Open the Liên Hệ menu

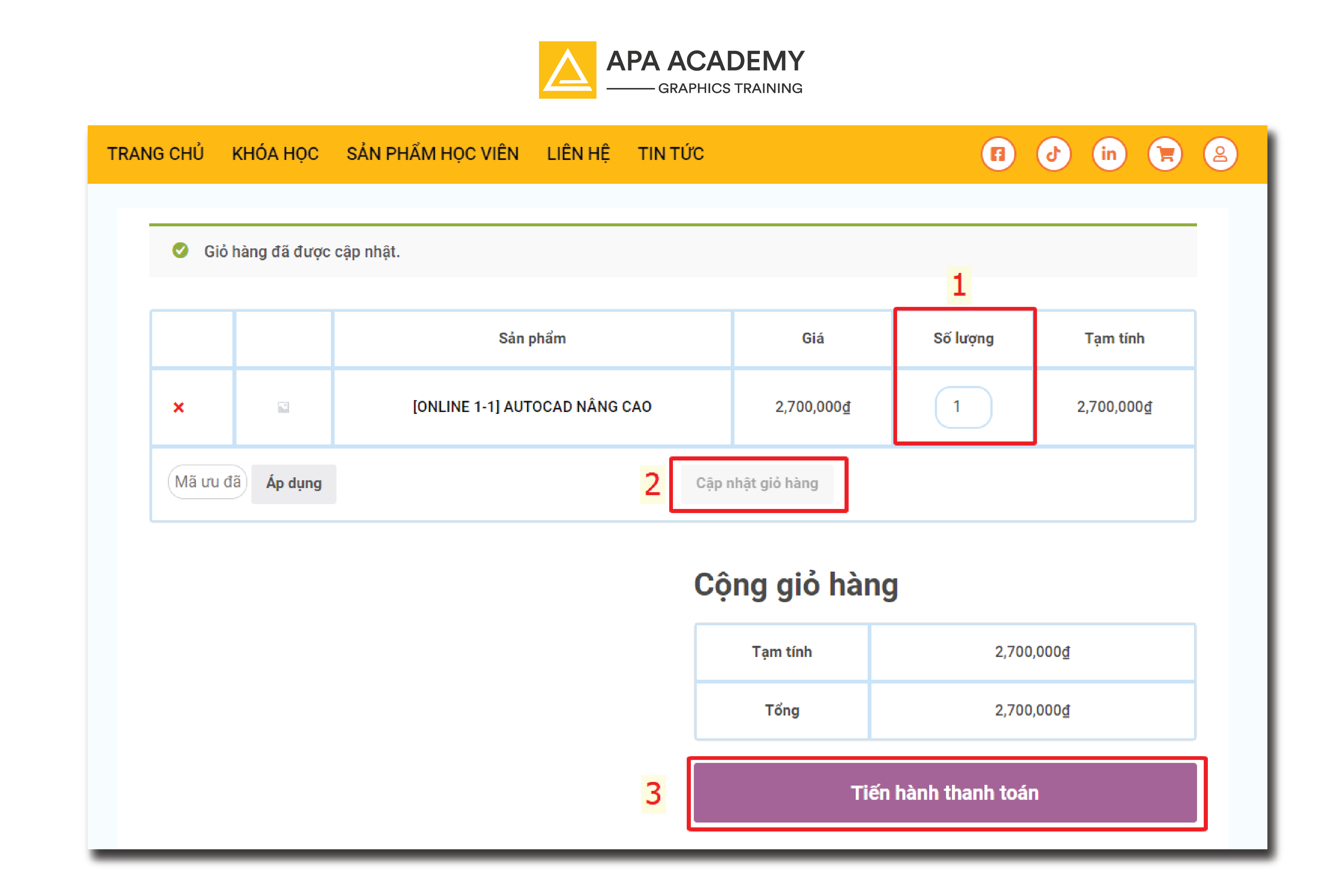[578, 154]
